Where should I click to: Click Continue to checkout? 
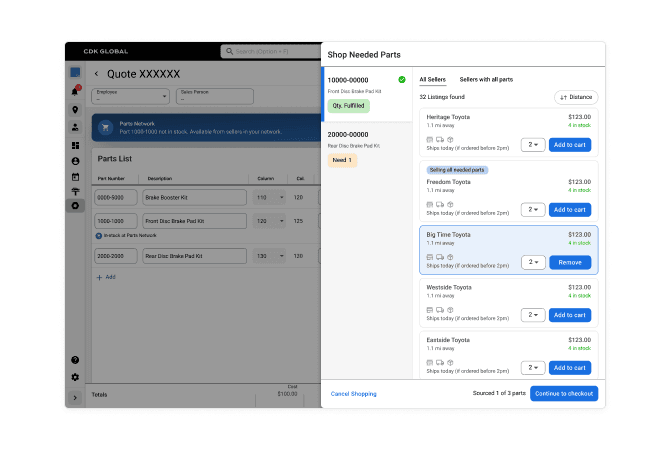(564, 394)
